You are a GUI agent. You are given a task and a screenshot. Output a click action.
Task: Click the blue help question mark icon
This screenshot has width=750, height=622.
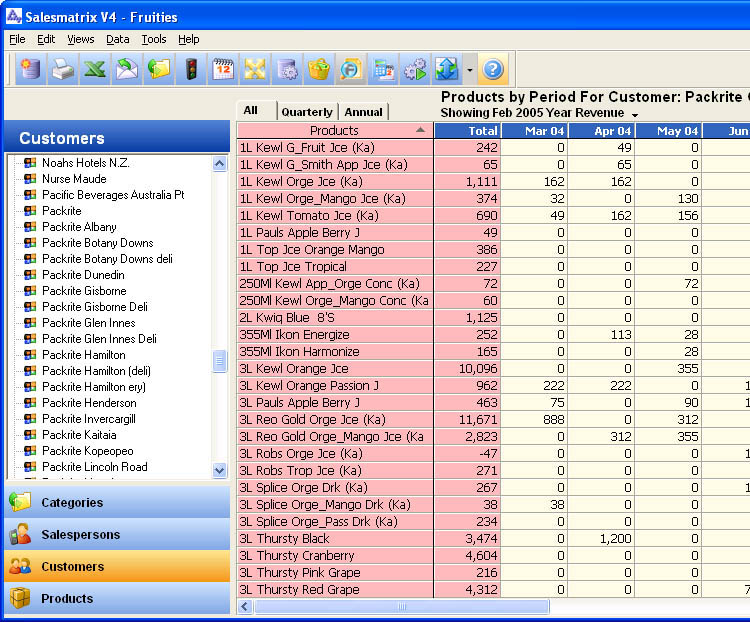pyautogui.click(x=493, y=69)
